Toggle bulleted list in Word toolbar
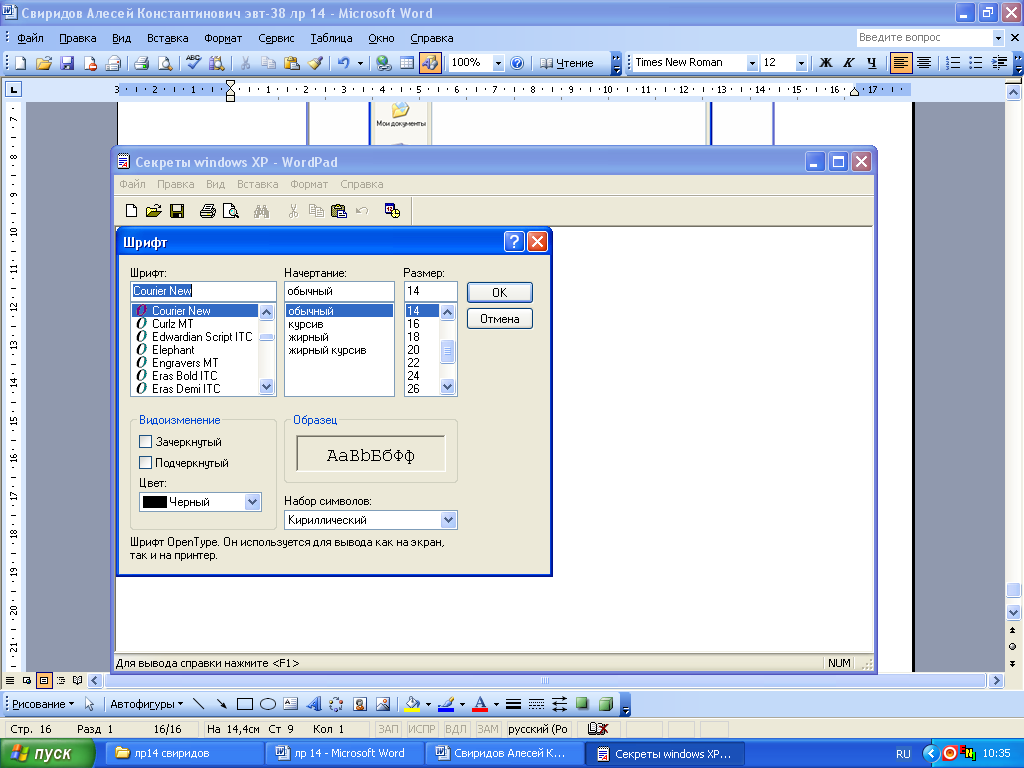This screenshot has height=768, width=1024. (976, 63)
